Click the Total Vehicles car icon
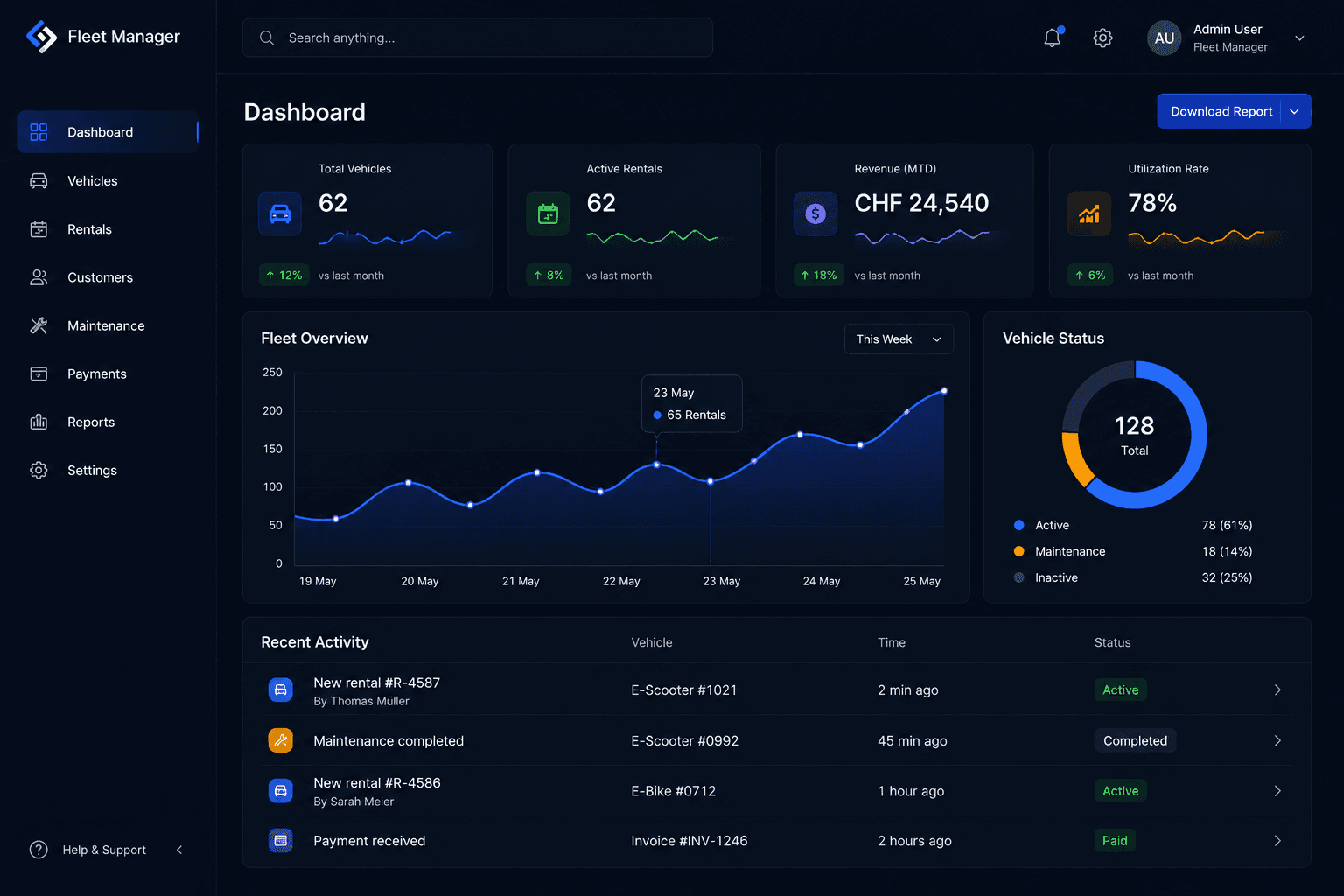 [280, 213]
